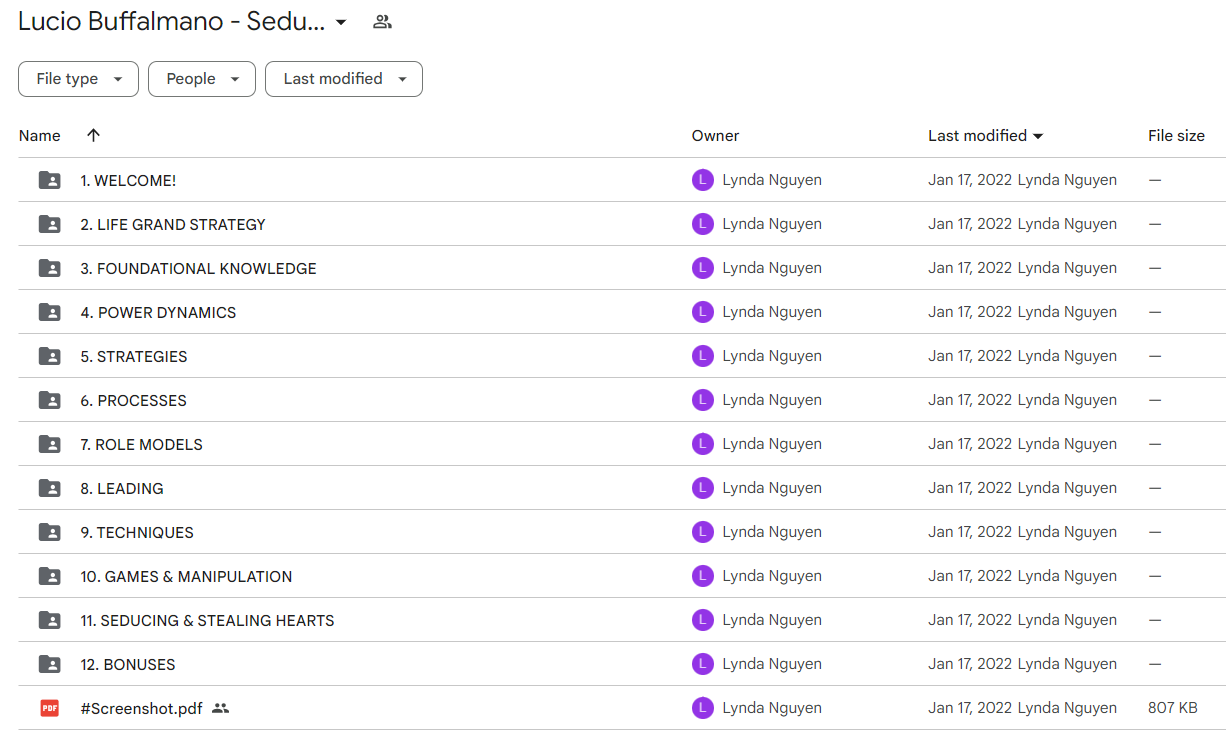Screen dimensions: 1226x741
Task: Select the 10. GAMES & MANIPULATION folder icon
Action: pos(49,576)
